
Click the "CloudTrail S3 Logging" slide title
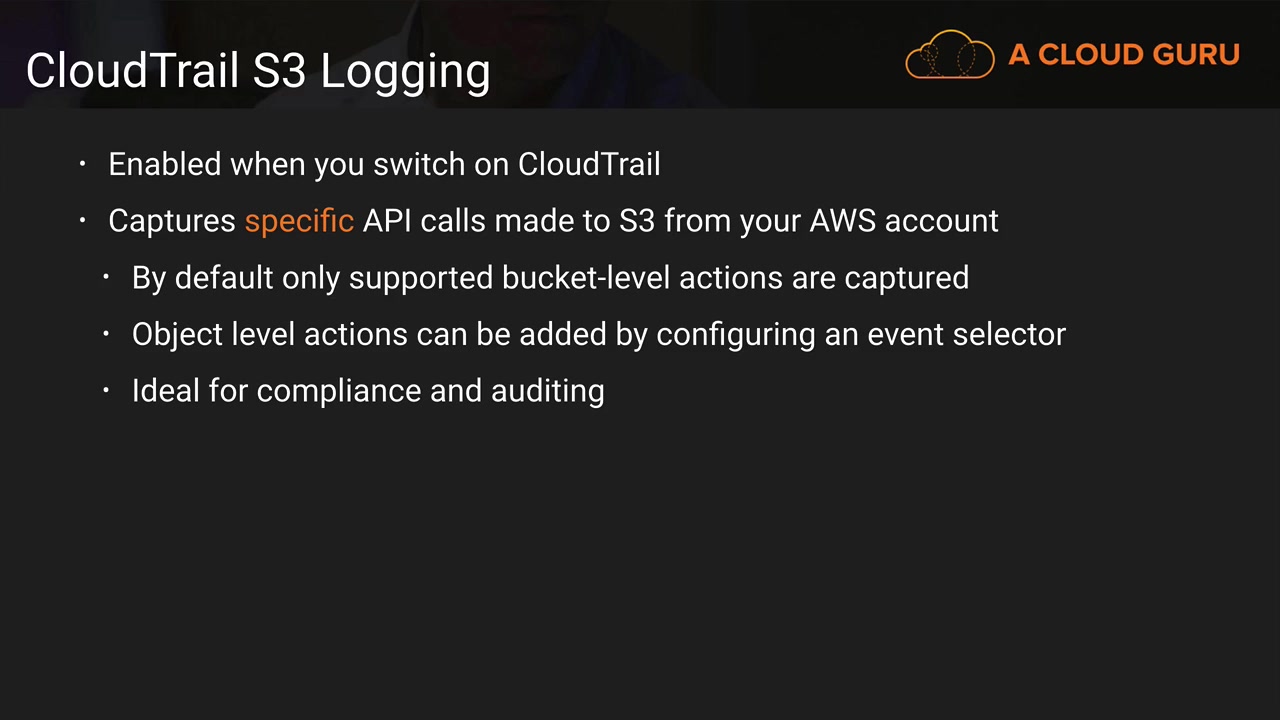point(258,71)
